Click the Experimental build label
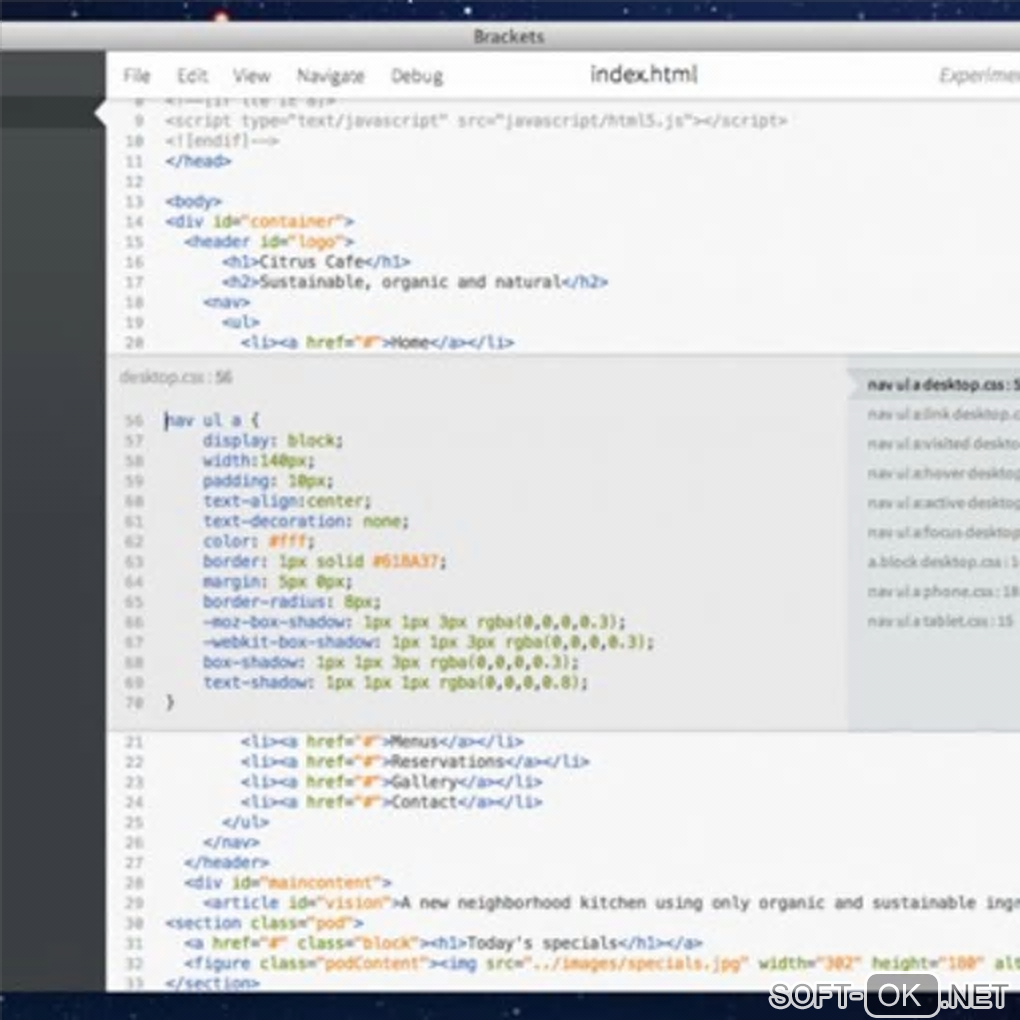The height and width of the screenshot is (1020, 1020). (978, 76)
